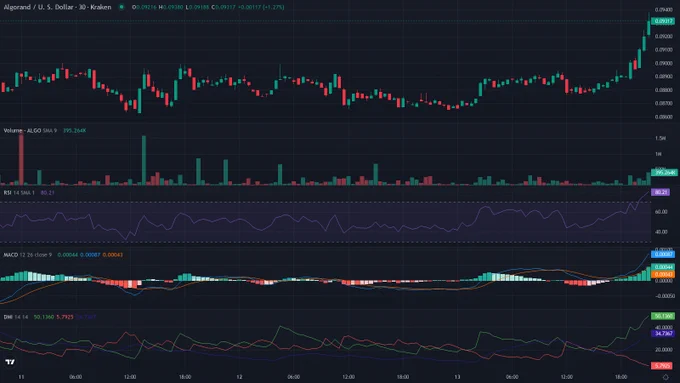
Task: Click the blue MACD axis tag 0.00087
Action: coord(663,254)
